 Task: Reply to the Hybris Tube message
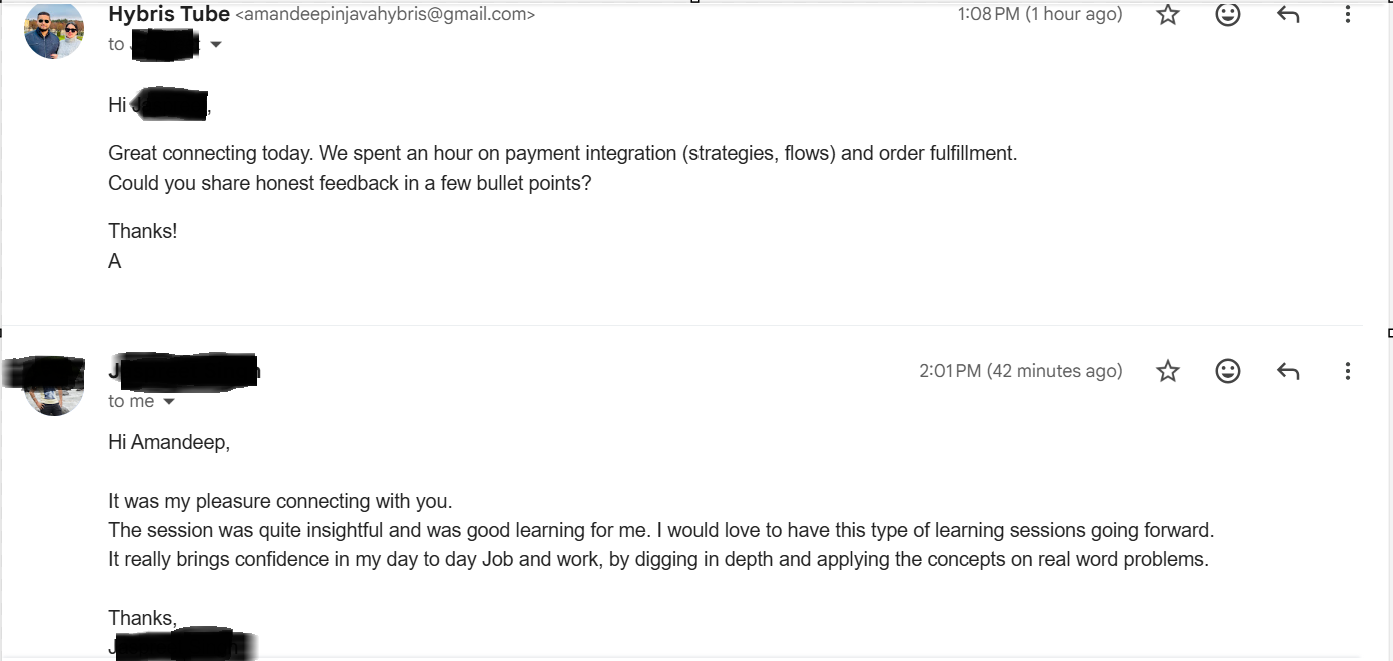coord(1287,14)
